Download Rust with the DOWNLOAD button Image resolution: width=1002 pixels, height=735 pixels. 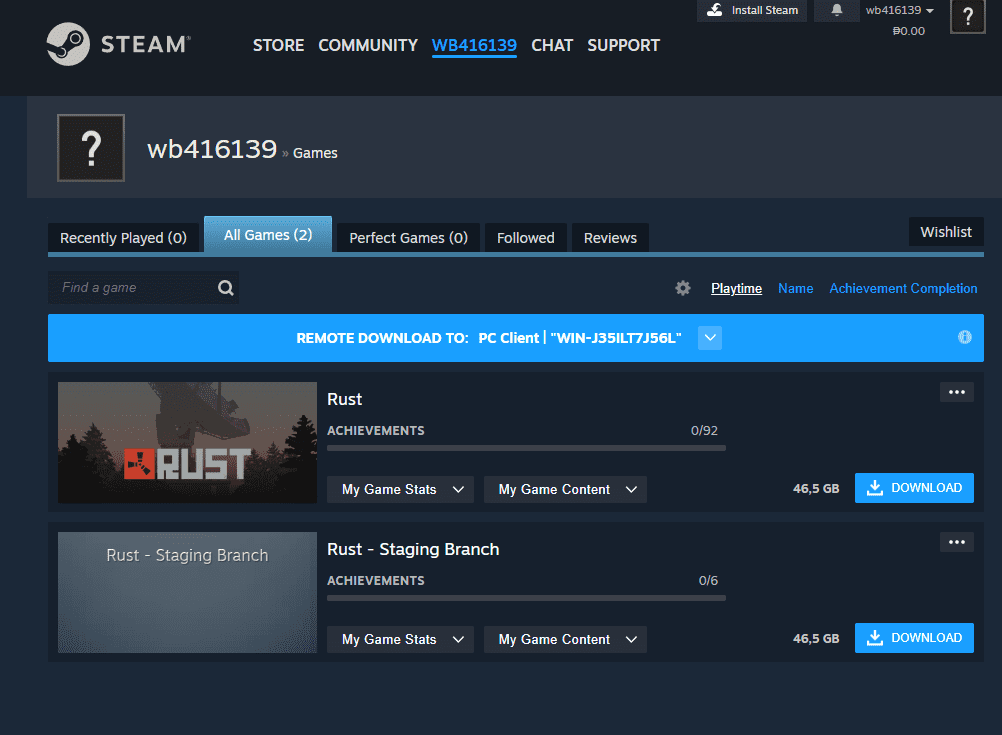913,487
